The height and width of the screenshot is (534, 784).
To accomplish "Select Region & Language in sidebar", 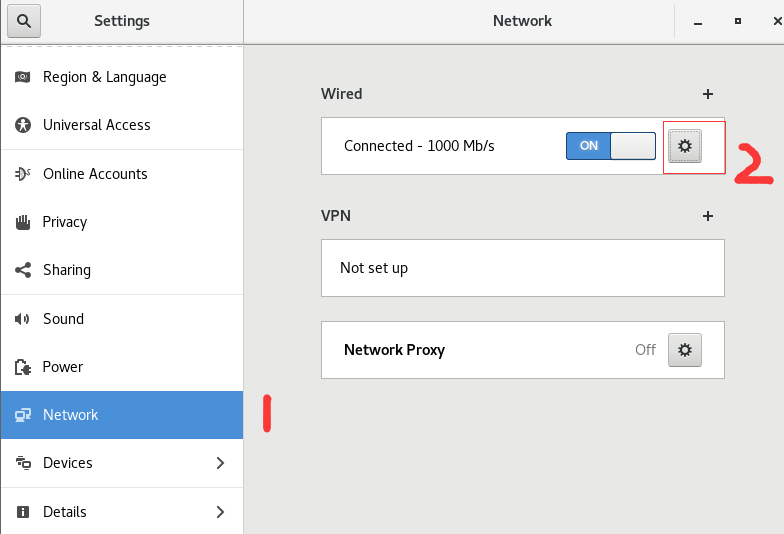I will coord(104,77).
